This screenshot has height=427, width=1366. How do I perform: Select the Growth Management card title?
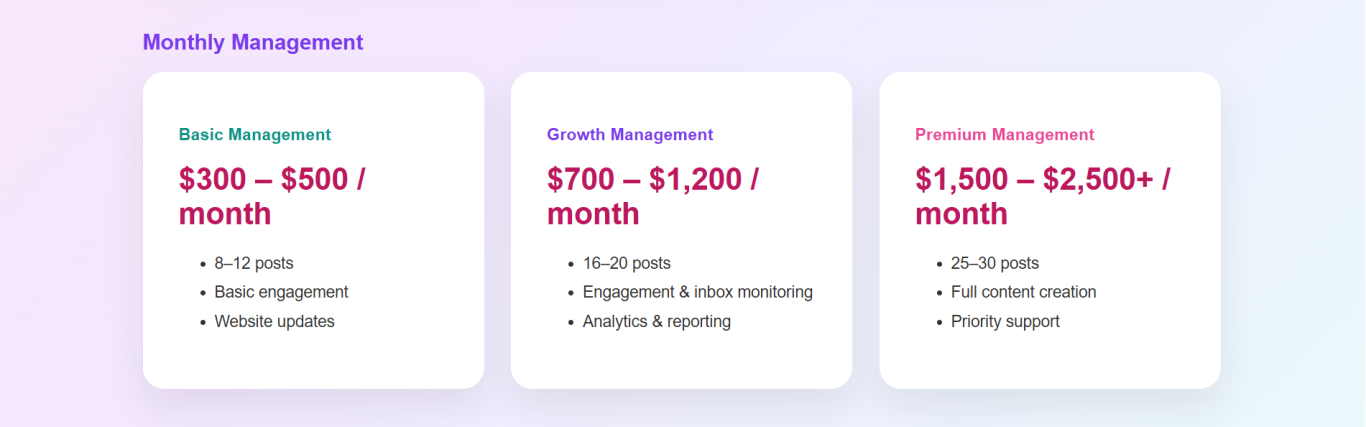pyautogui.click(x=630, y=134)
